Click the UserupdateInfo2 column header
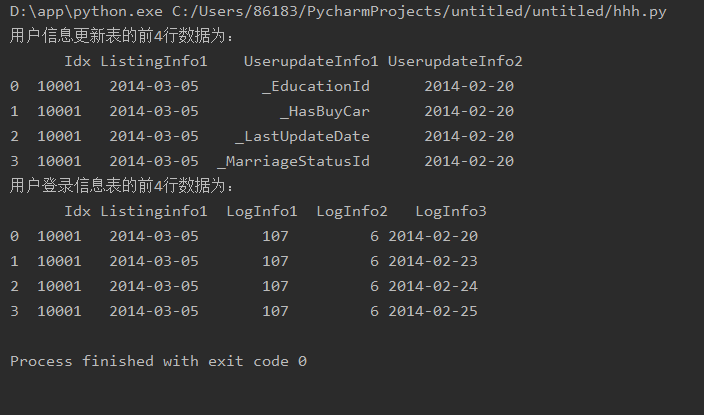 pos(455,61)
